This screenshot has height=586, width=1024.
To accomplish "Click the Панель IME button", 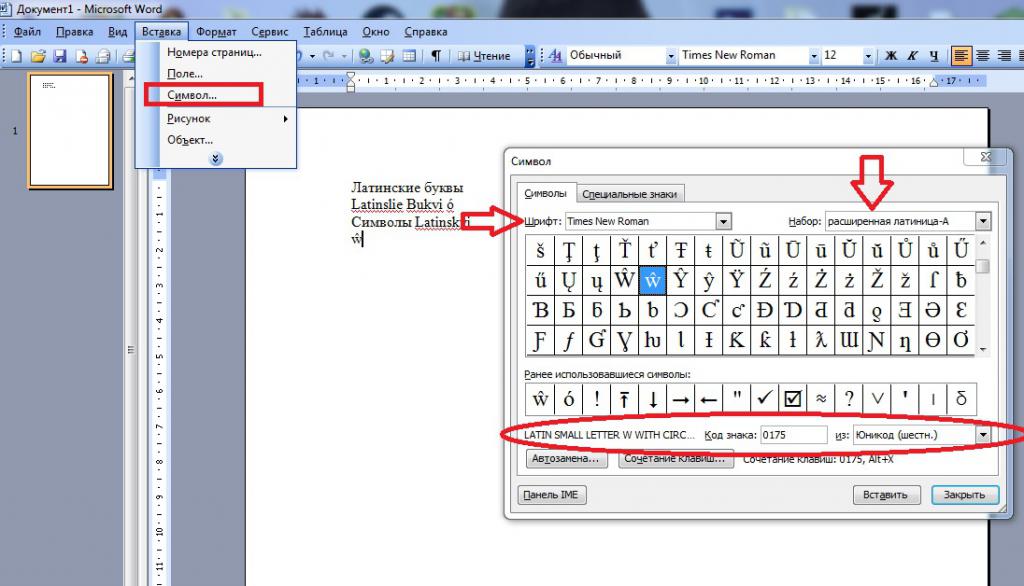I will [x=552, y=495].
